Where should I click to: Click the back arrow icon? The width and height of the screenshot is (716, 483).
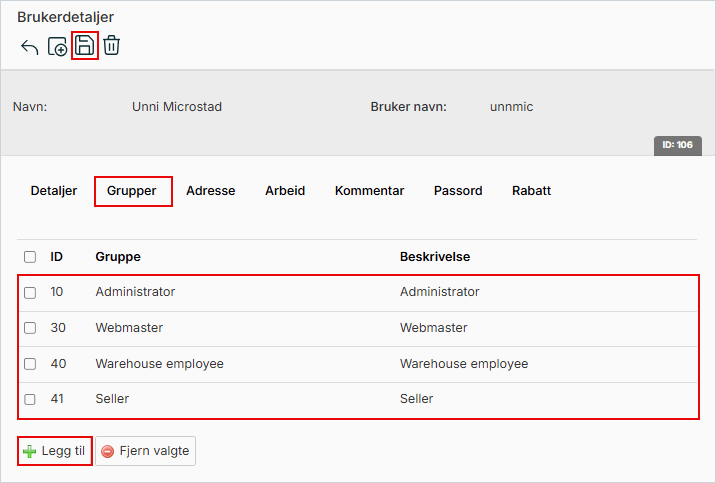coord(30,47)
